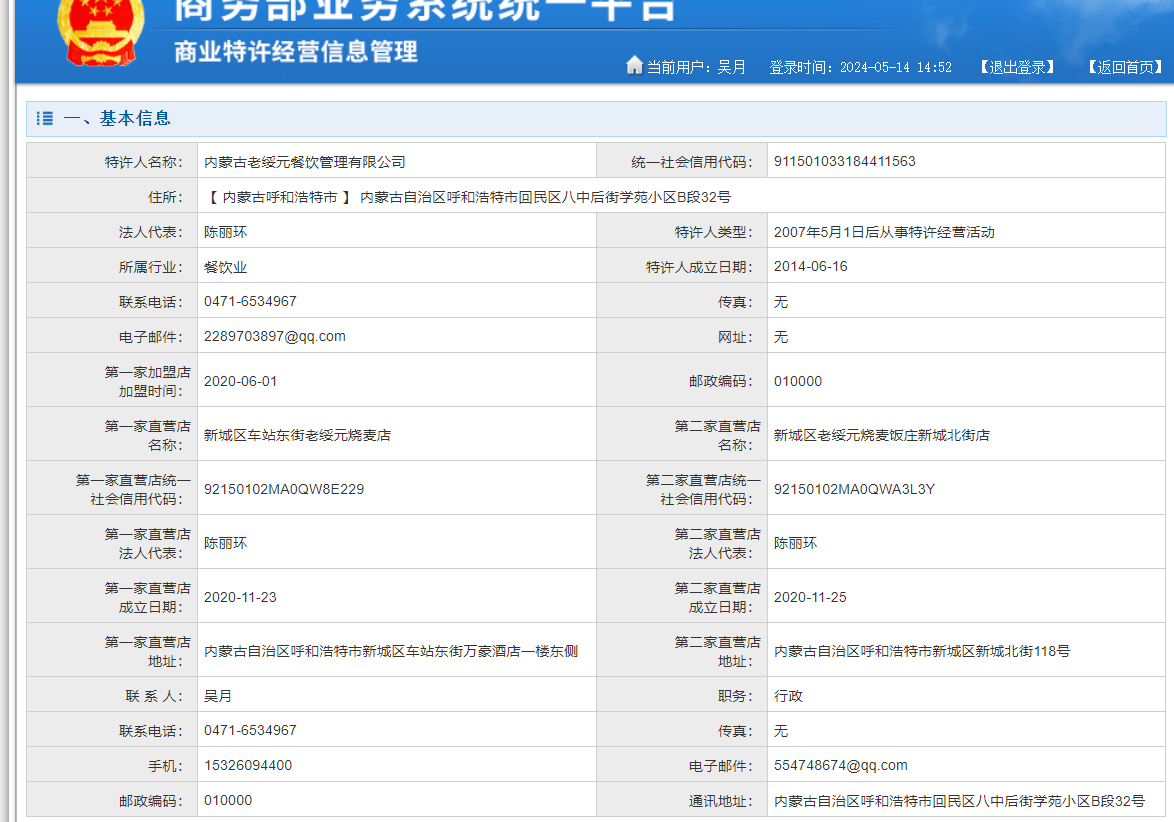Open the 【返回首页】 return home link
This screenshot has height=822, width=1174.
[1126, 67]
